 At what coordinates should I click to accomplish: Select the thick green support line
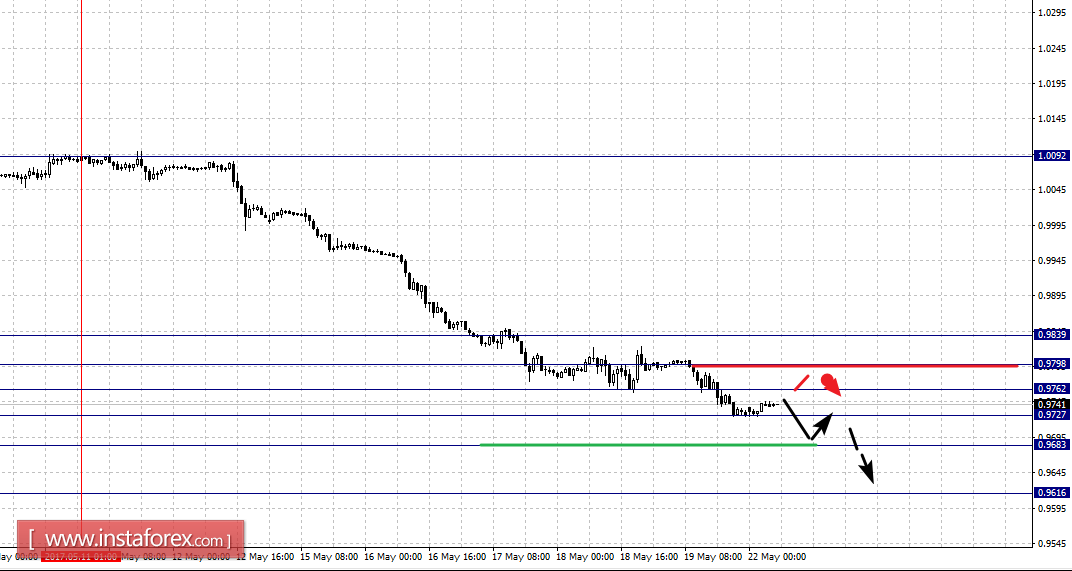pos(648,444)
